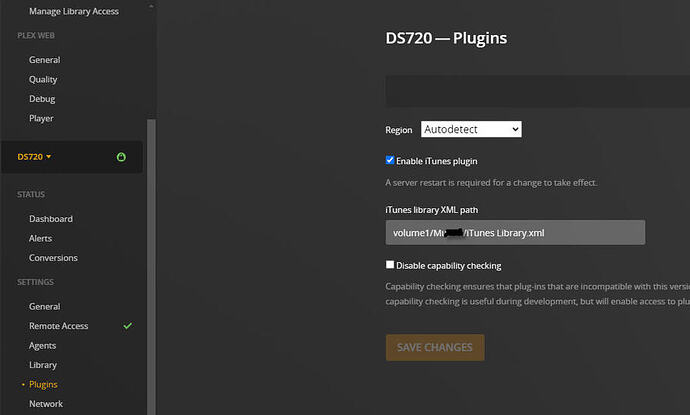Viewport: 690px width, 415px height.
Task: Click the 'Region' label
Action: tap(399, 130)
